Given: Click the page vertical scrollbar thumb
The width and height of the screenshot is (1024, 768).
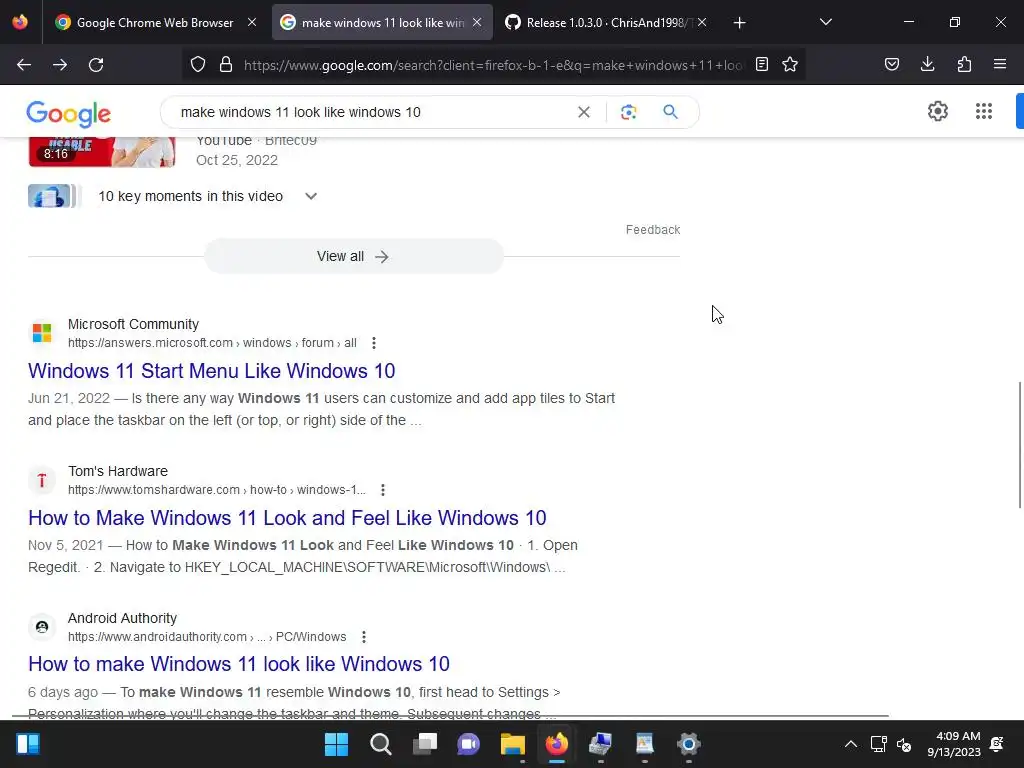Looking at the screenshot, I should (x=1019, y=444).
